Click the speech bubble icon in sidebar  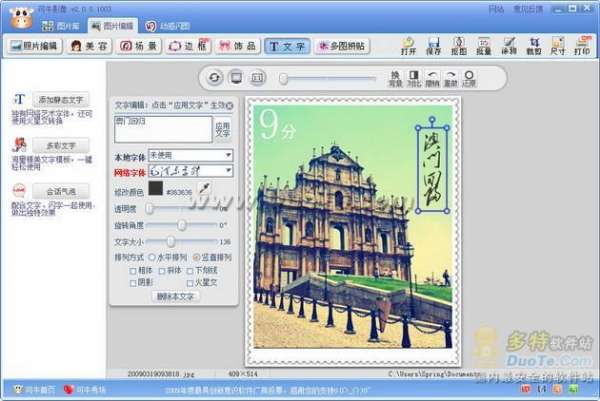coord(19,190)
